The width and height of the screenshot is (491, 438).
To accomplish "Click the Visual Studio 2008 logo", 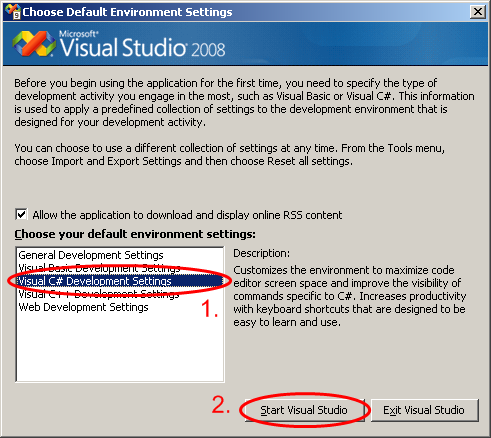I will coord(118,44).
